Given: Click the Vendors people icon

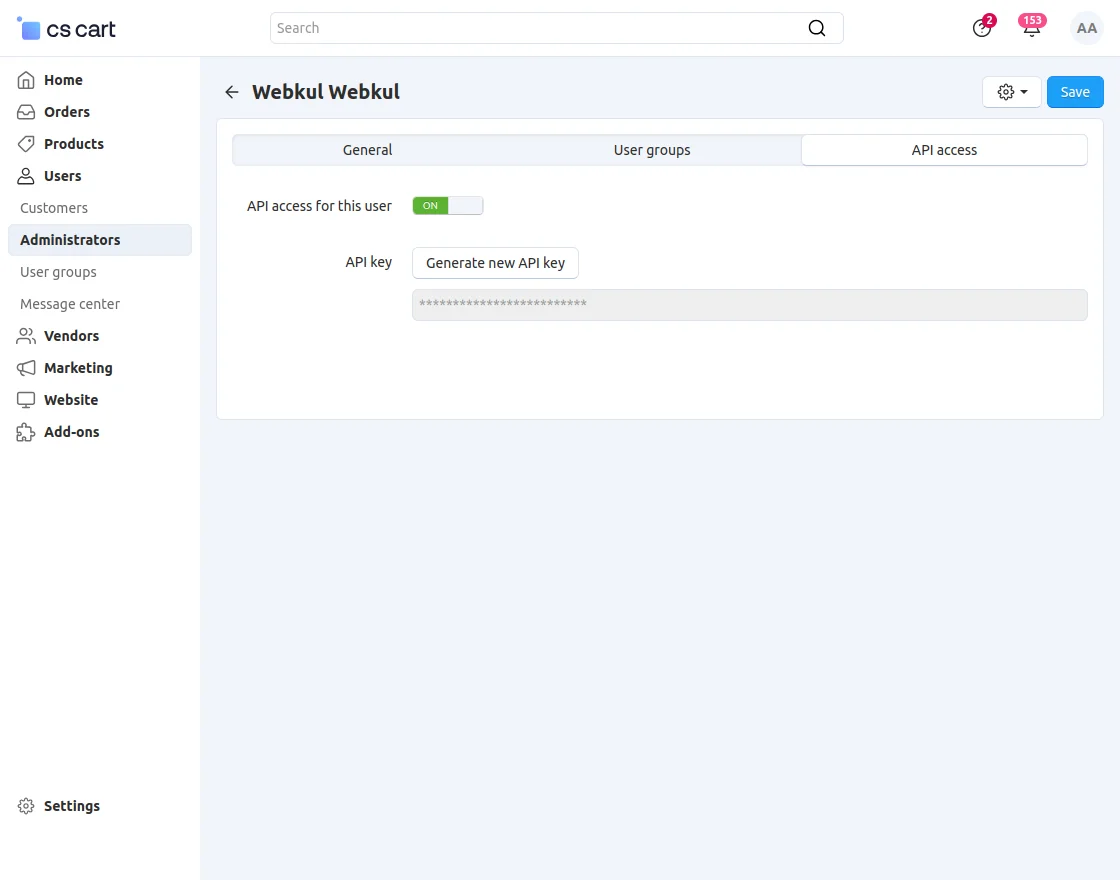Looking at the screenshot, I should pyautogui.click(x=26, y=336).
